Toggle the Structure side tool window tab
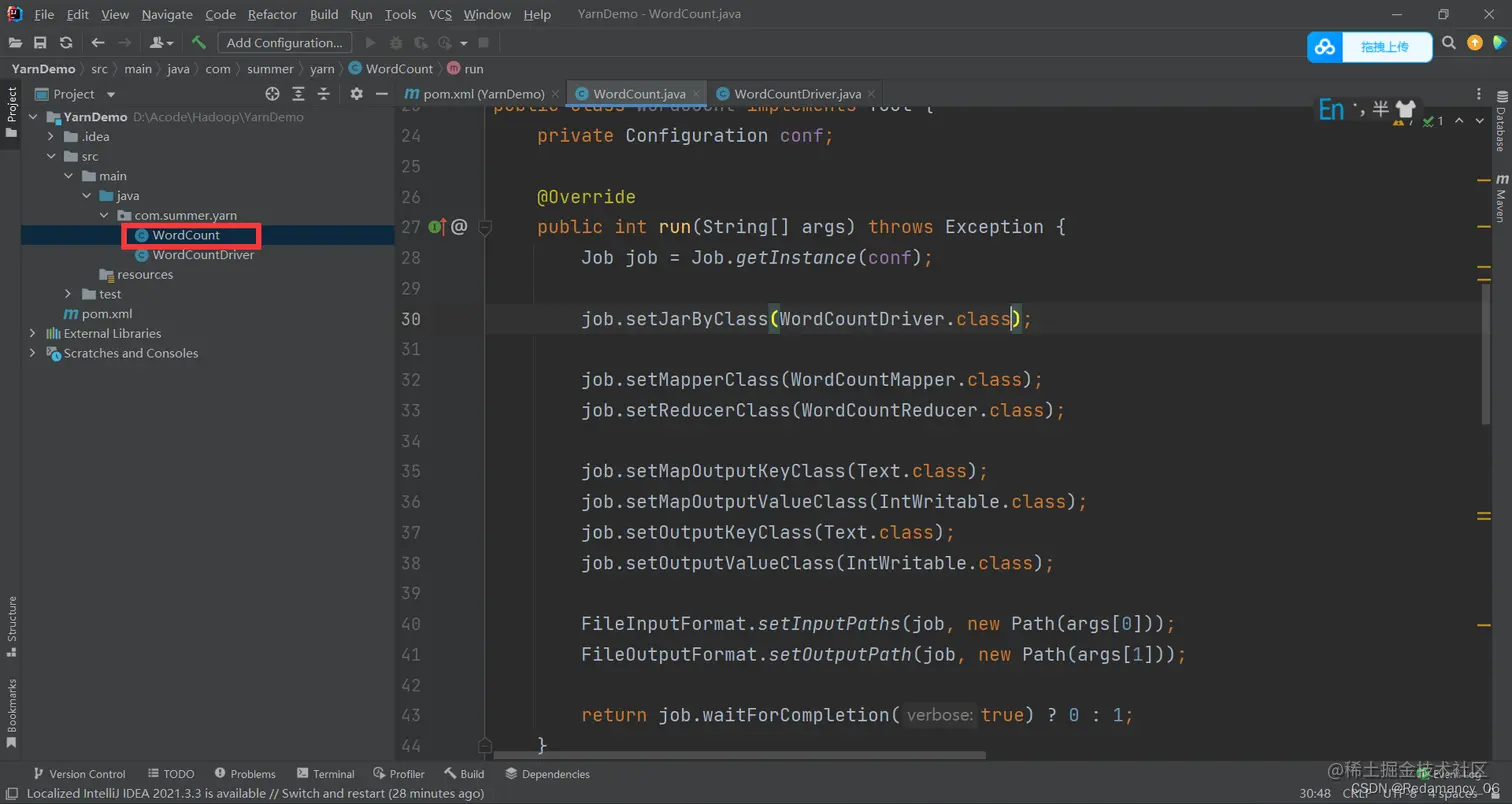The image size is (1512, 804). point(11,627)
